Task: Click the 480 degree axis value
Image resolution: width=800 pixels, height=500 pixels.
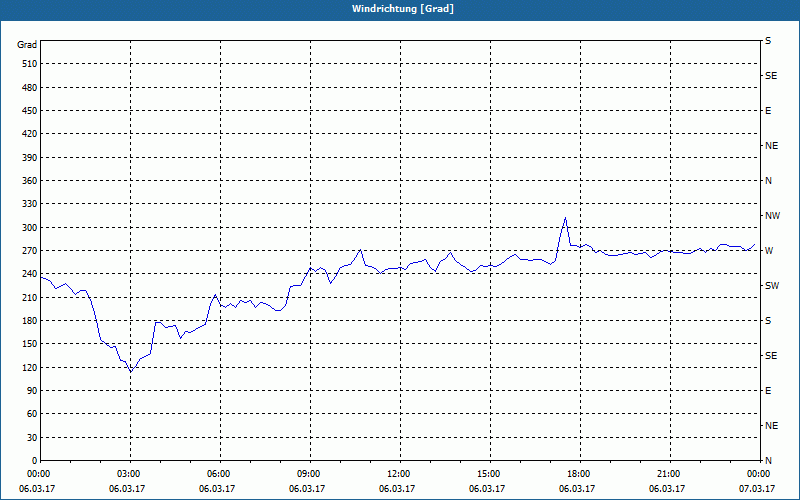Action: [30, 88]
